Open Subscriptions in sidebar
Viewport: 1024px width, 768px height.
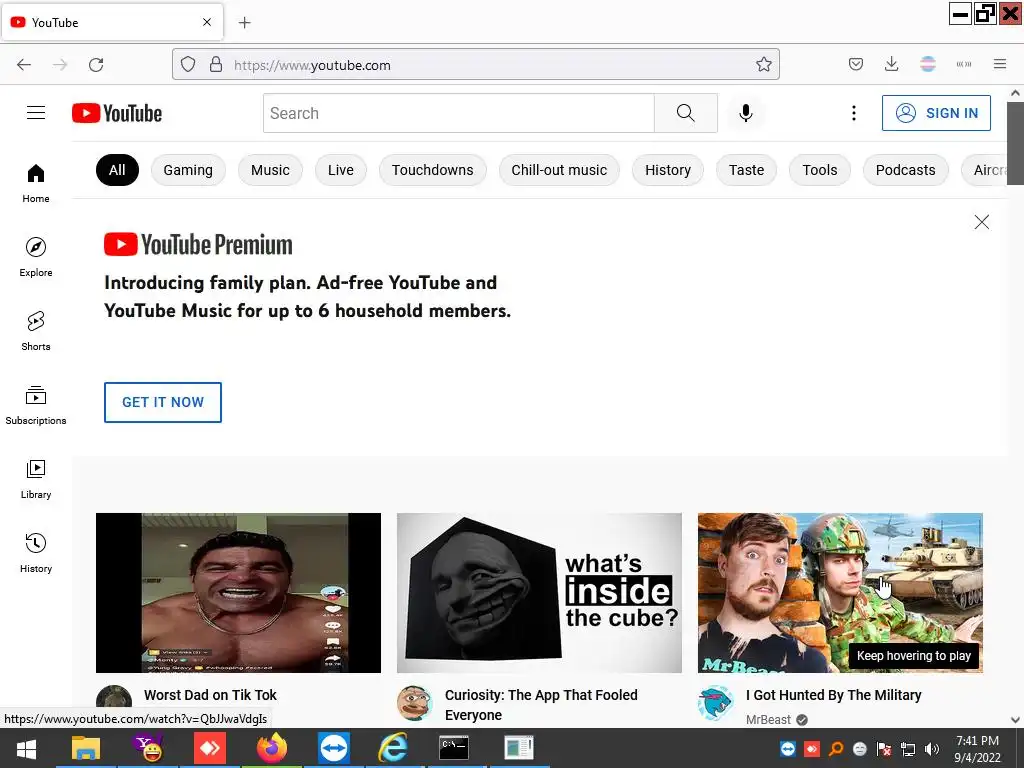[x=36, y=406]
